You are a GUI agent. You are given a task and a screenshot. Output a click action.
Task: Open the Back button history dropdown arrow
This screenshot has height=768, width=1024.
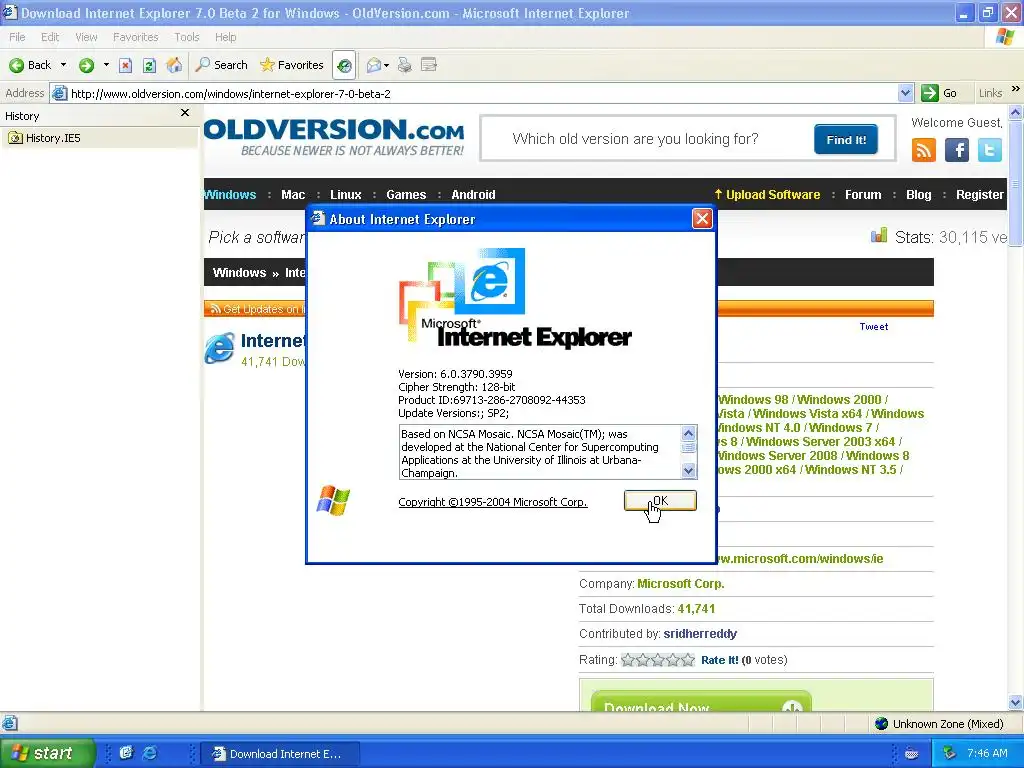click(x=63, y=65)
